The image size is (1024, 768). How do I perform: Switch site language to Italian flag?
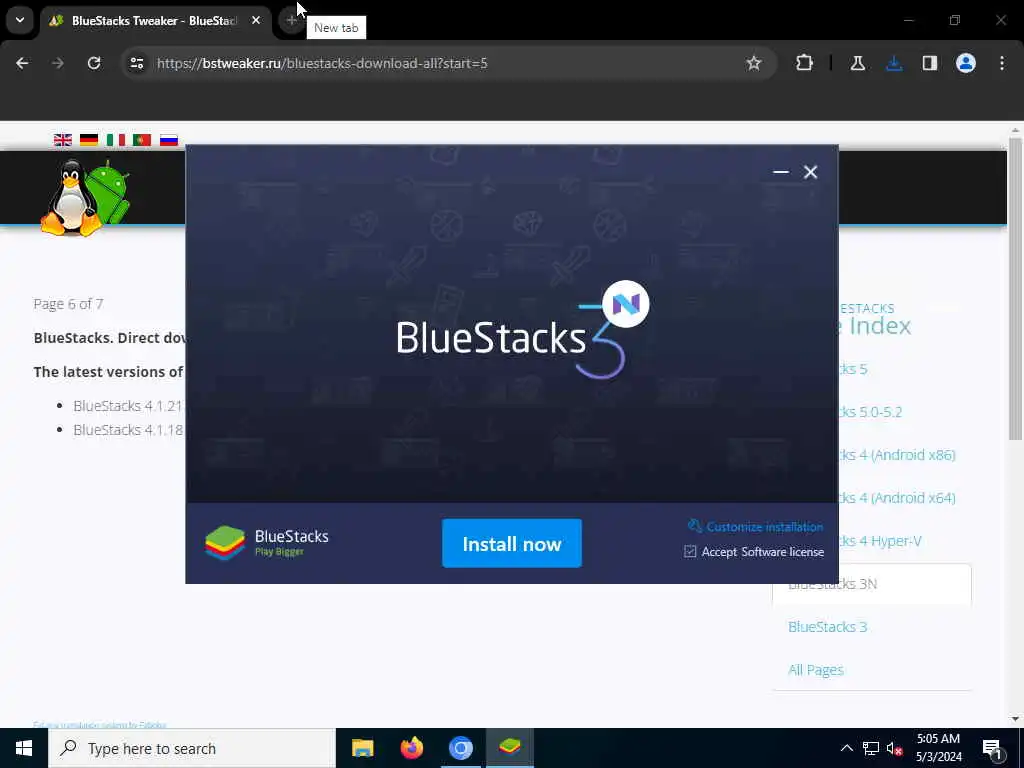[116, 140]
